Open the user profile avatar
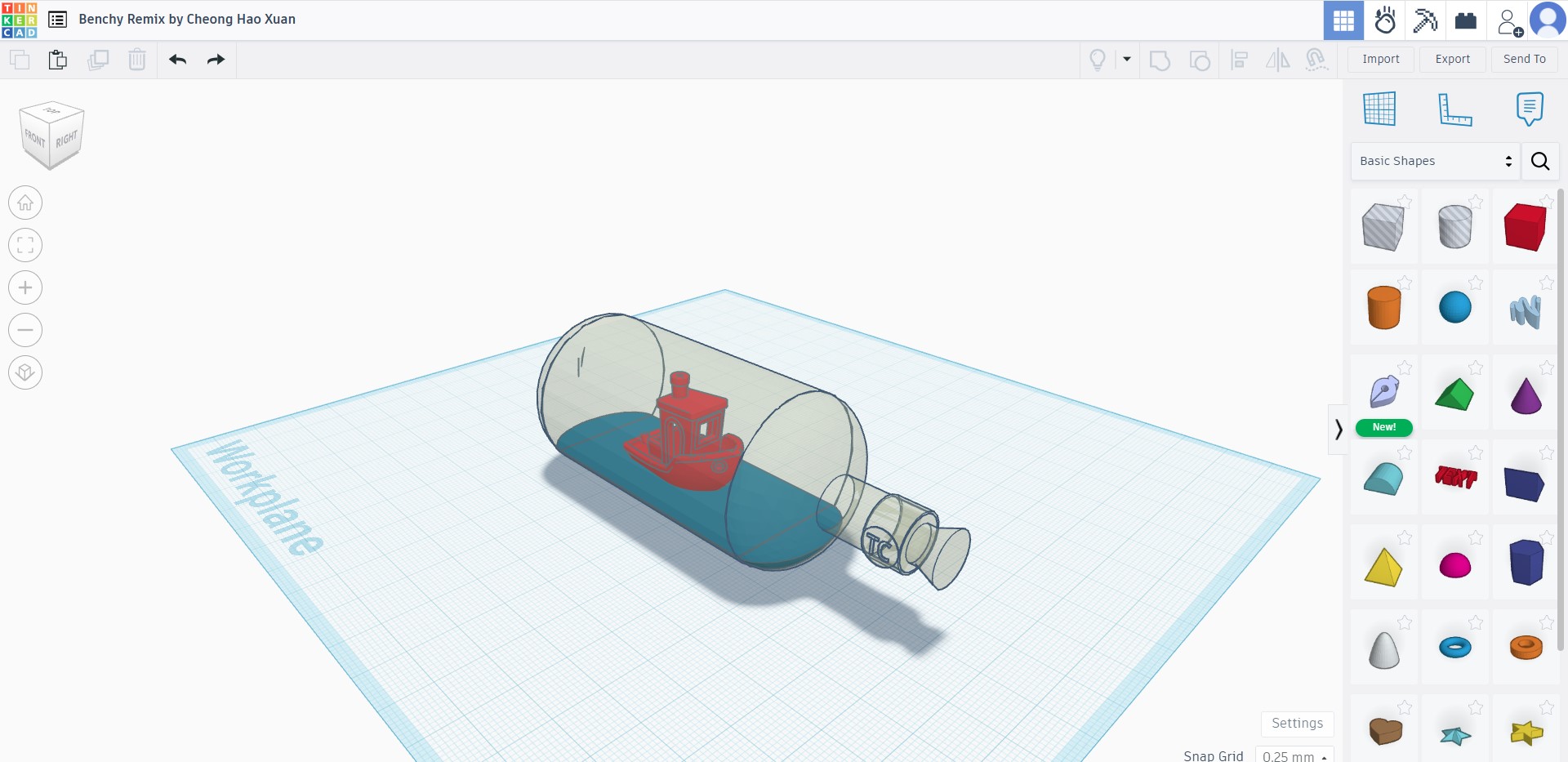The height and width of the screenshot is (762, 1568). 1548,20
